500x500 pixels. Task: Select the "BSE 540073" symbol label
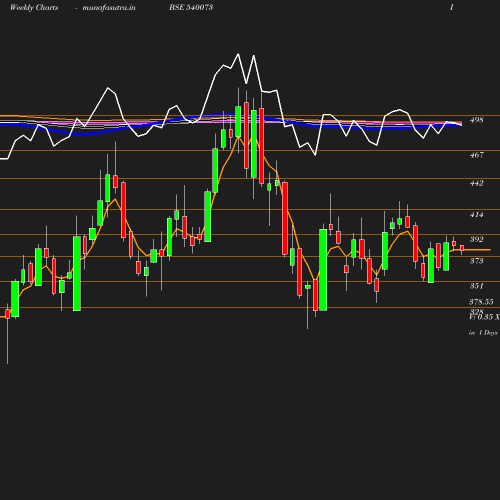click(191, 7)
